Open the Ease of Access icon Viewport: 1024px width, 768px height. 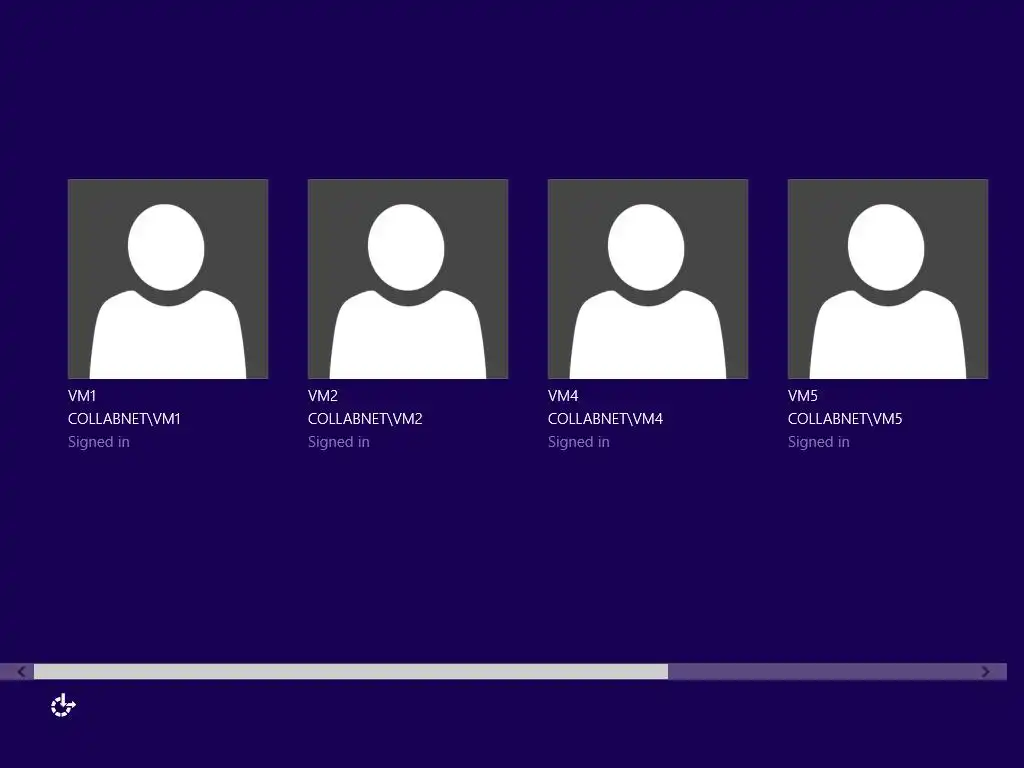(63, 705)
